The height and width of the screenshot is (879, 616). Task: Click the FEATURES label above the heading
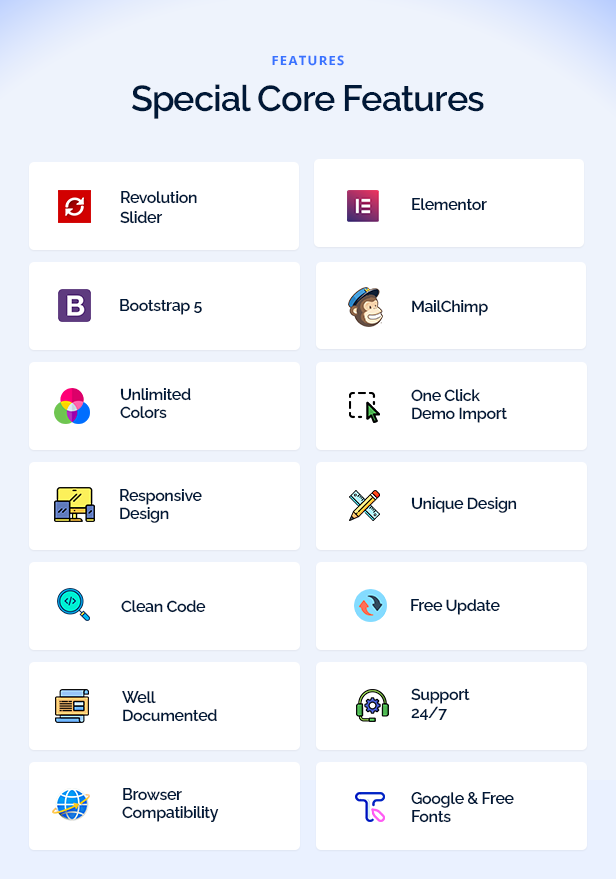(x=308, y=61)
